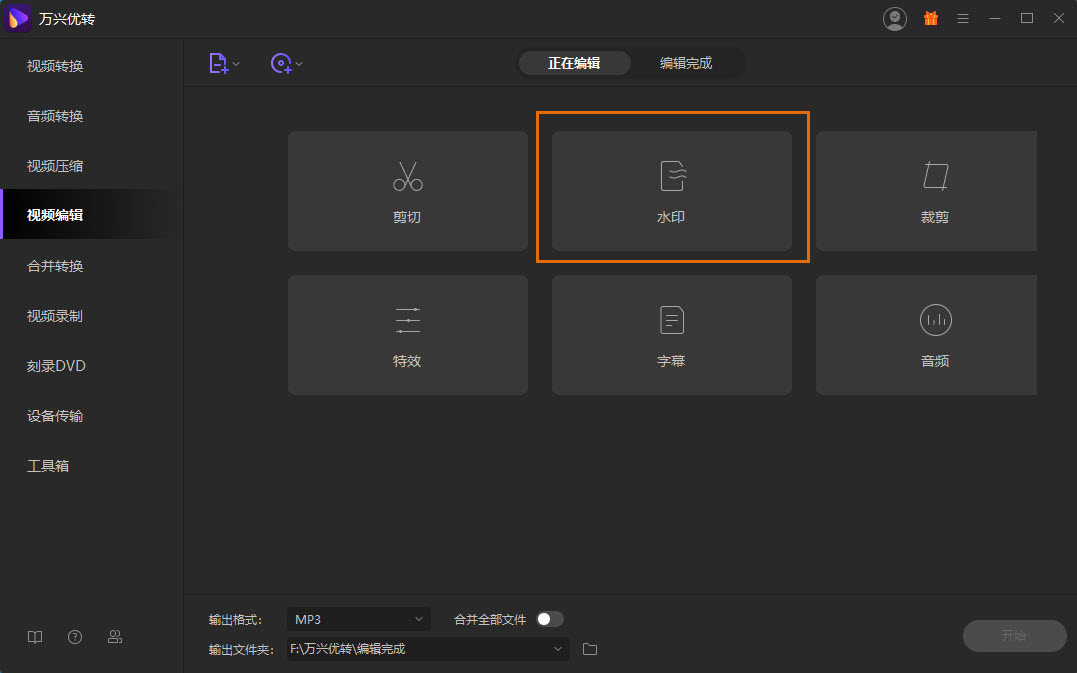Open the 字幕 subtitle tool

[x=671, y=335]
